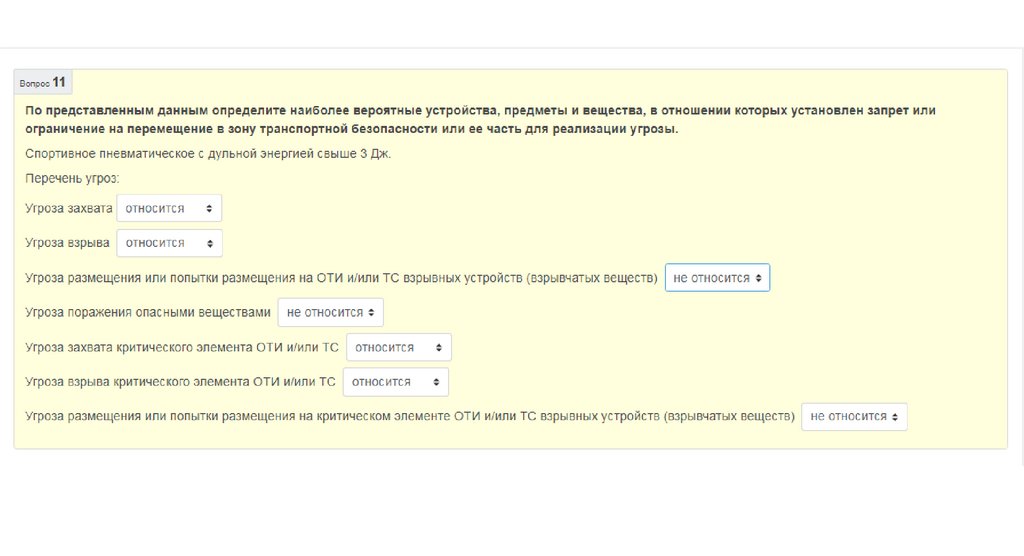This screenshot has width=1024, height=556.
Task: Click the "Угроза взрыва" label text
Action: point(67,243)
